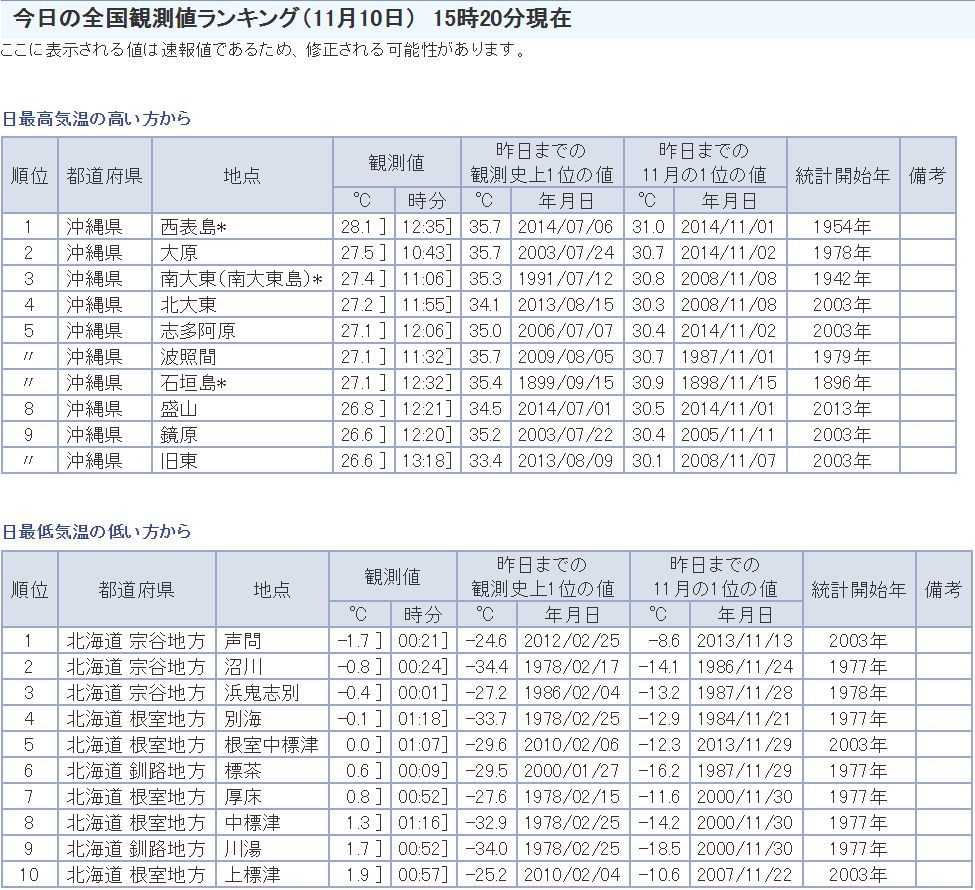
Task: Click the station name 別海
Action: 243,720
